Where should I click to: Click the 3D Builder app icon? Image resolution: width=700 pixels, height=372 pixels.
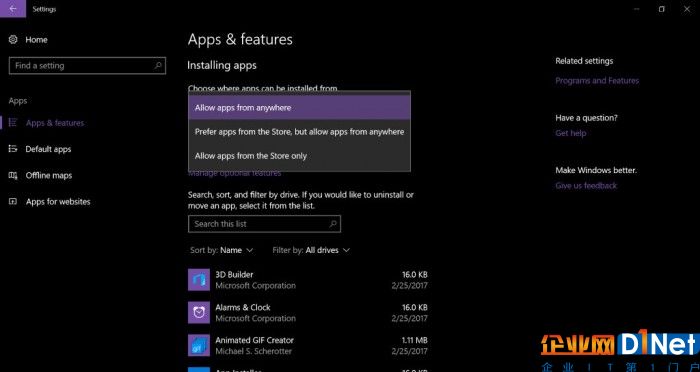click(x=199, y=280)
